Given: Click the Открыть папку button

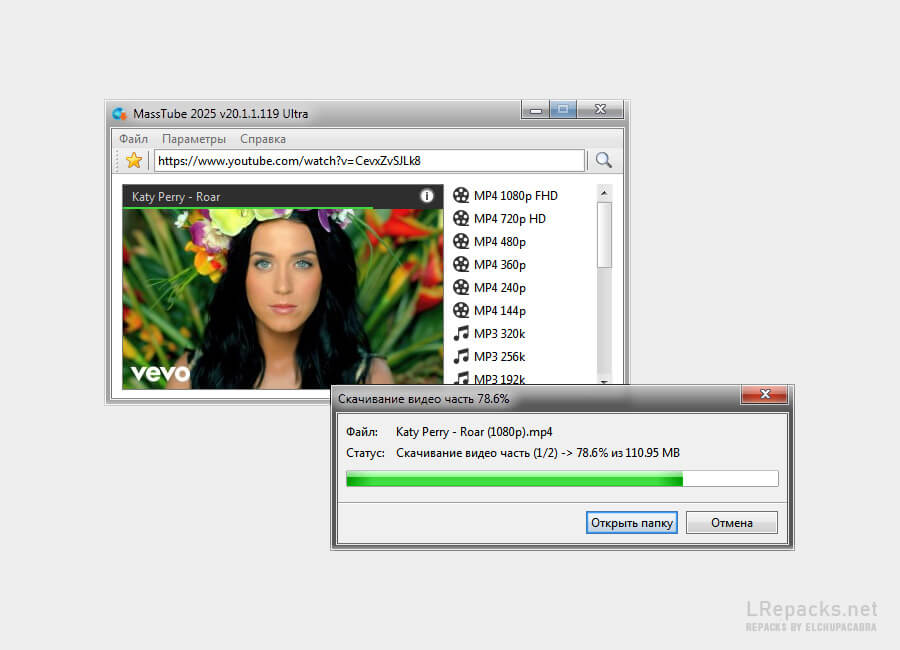Looking at the screenshot, I should point(632,523).
